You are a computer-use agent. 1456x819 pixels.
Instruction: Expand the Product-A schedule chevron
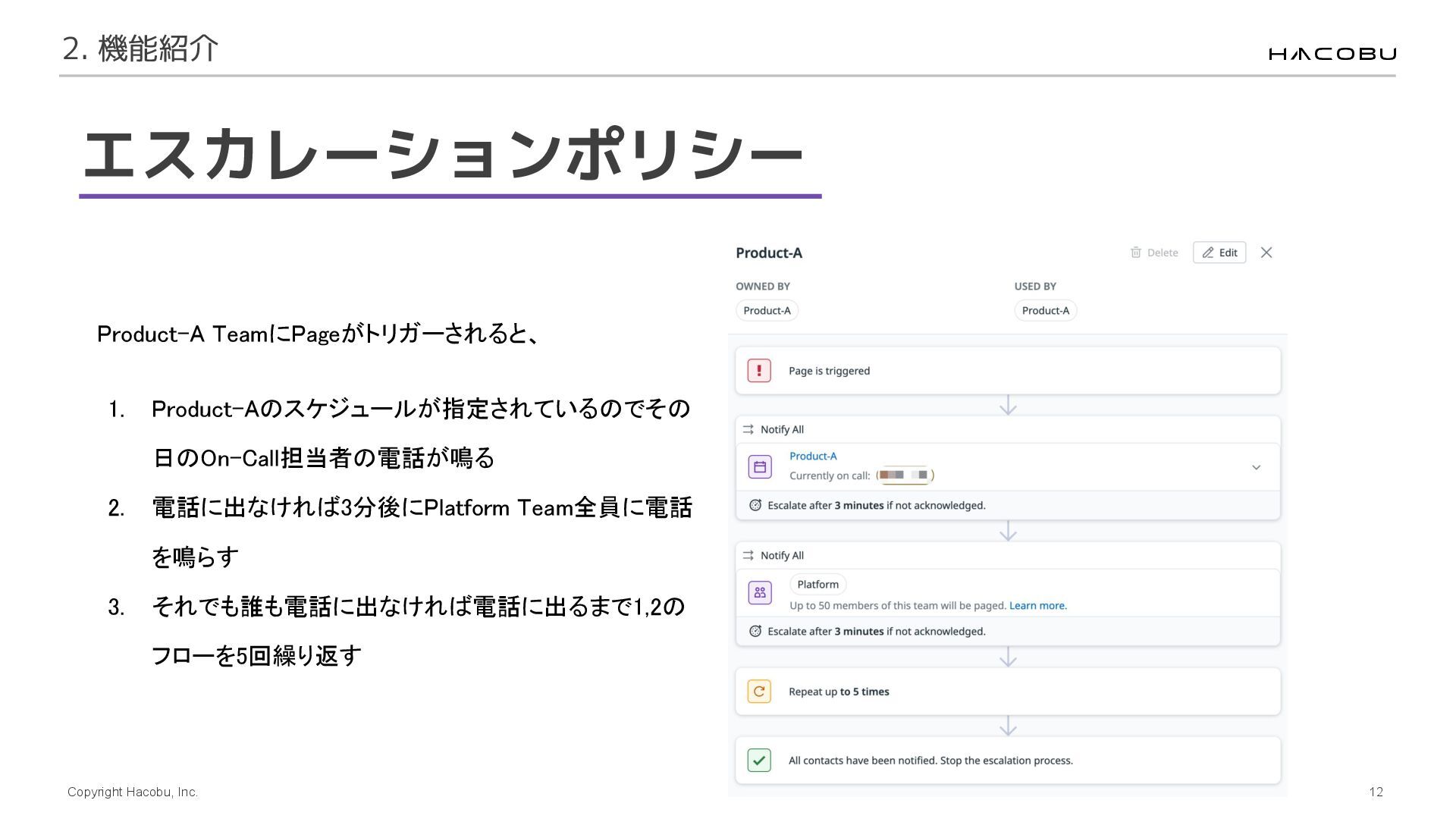(x=1256, y=467)
